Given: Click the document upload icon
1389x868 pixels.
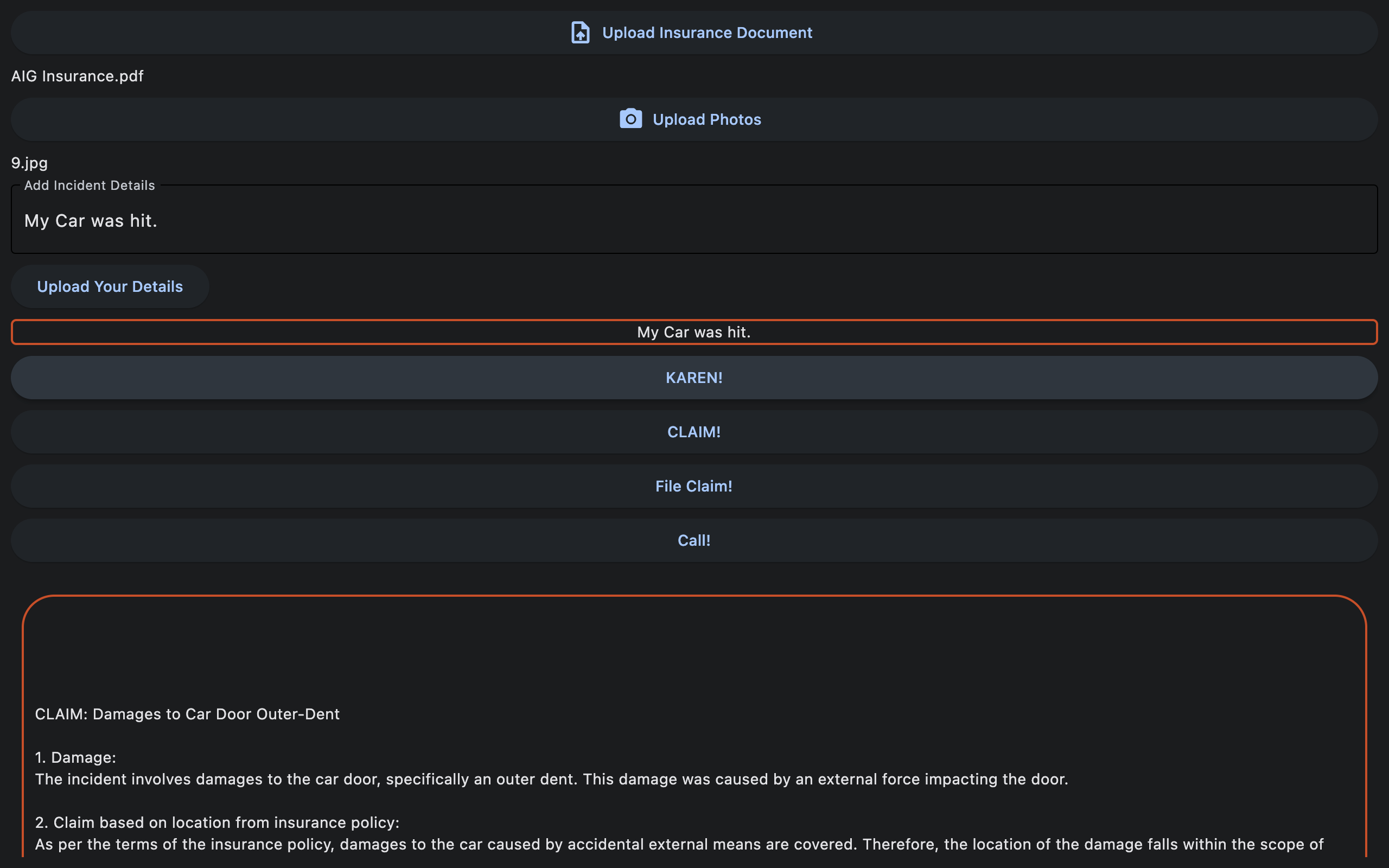Looking at the screenshot, I should coord(579,33).
